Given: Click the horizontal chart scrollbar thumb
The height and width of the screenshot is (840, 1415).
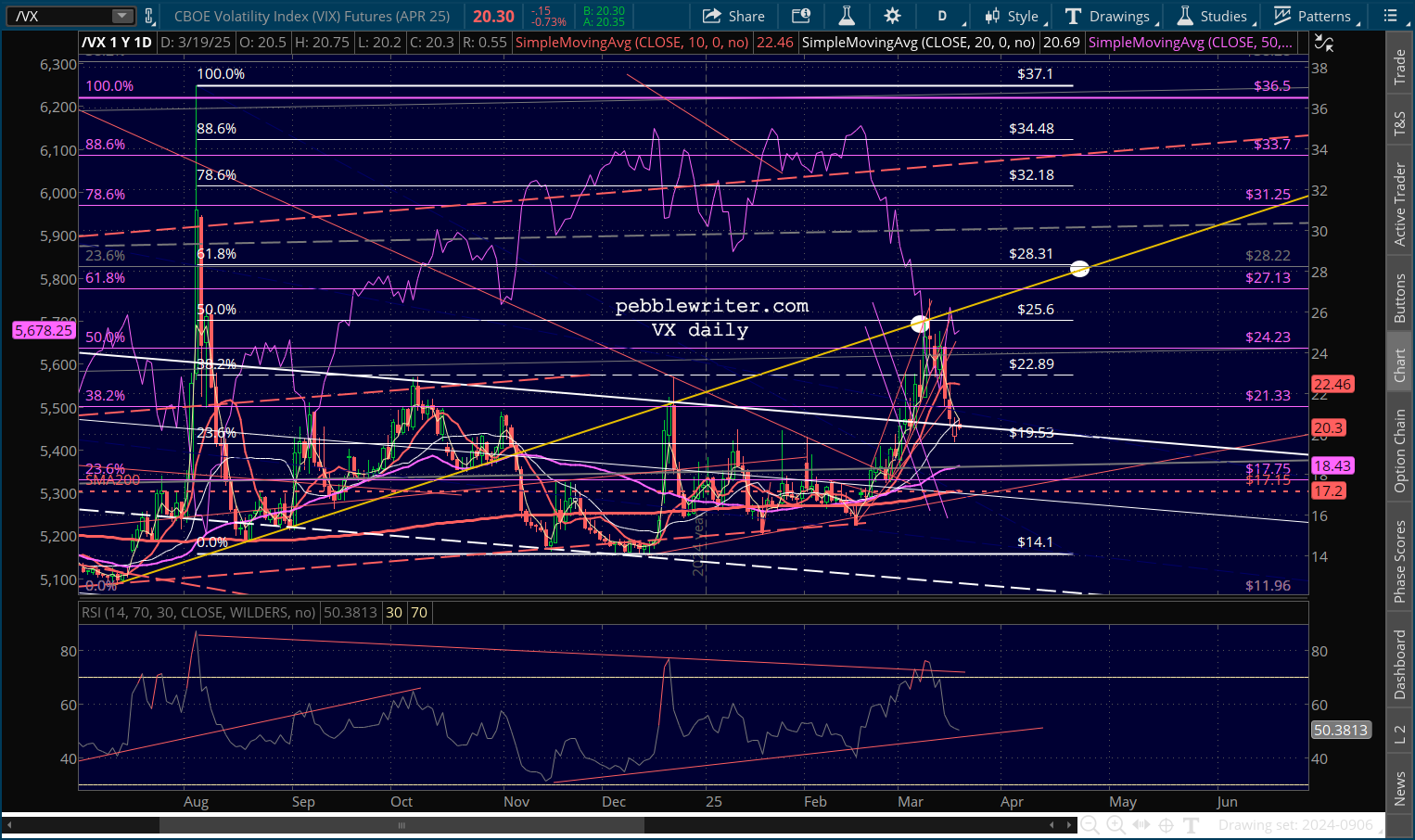Looking at the screenshot, I should click(x=401, y=824).
